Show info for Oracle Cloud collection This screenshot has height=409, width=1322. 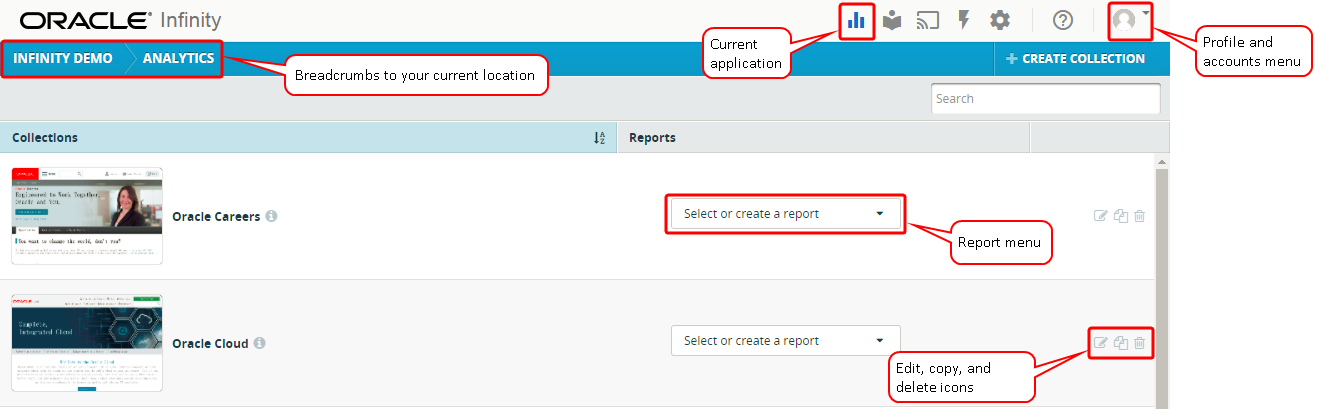tap(259, 343)
